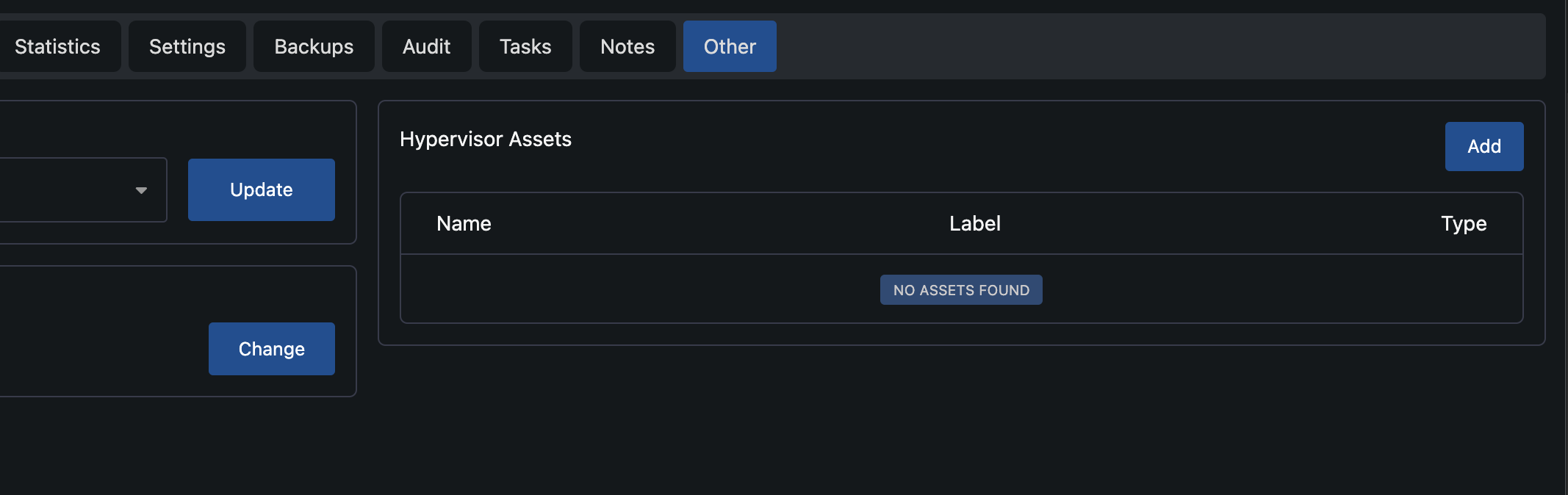1568x495 pixels.
Task: Click the Label column header
Action: pos(975,223)
